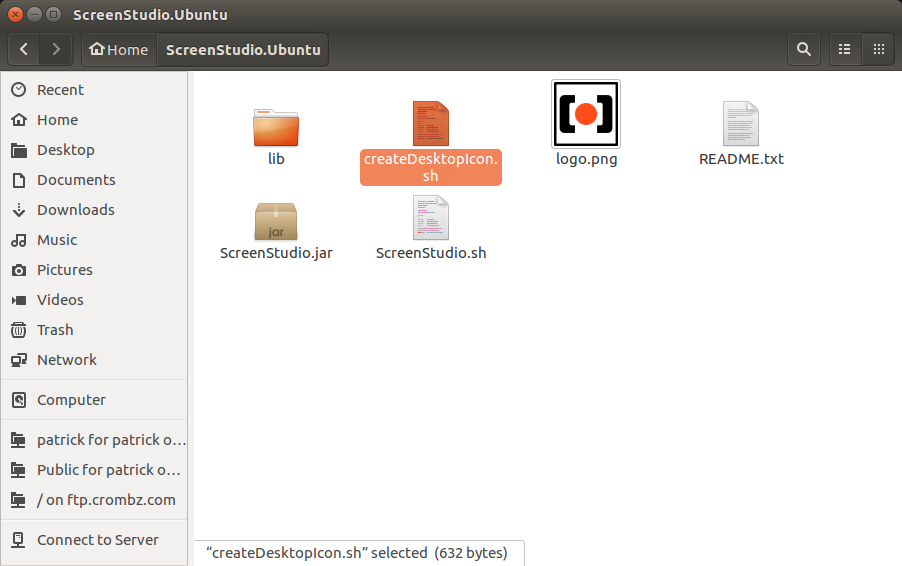Go to Music in sidebar
This screenshot has width=902, height=566.
tap(57, 240)
